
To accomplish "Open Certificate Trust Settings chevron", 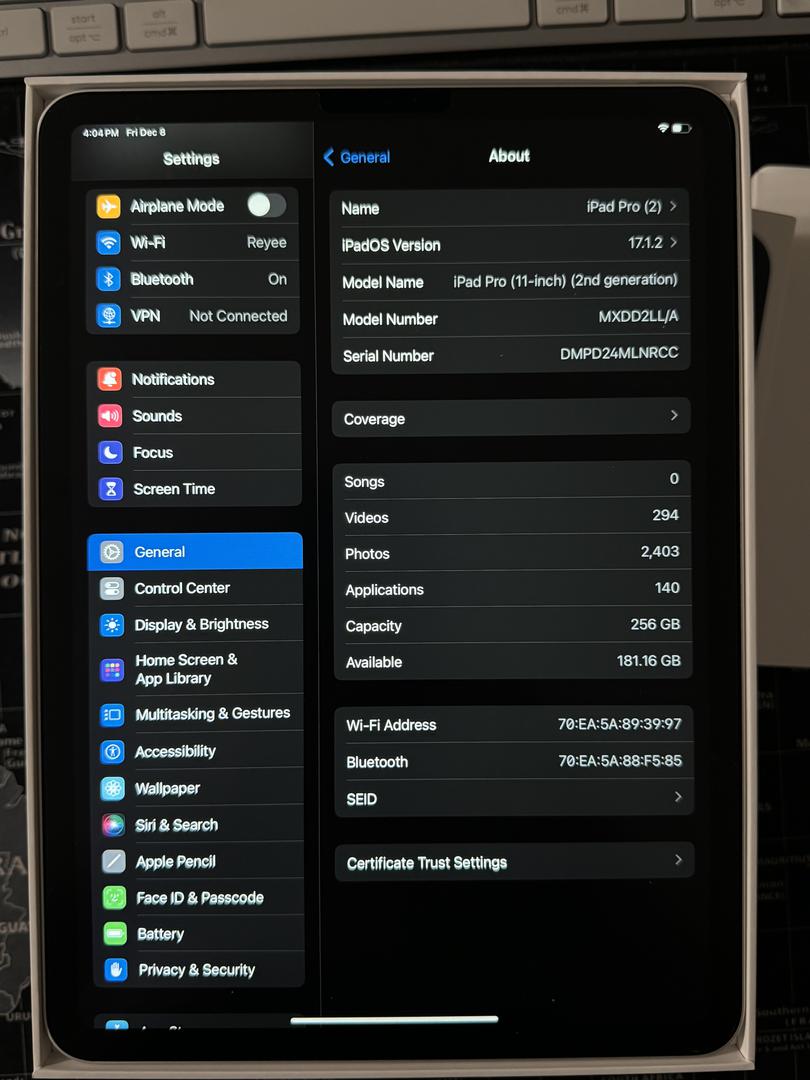I will point(678,860).
